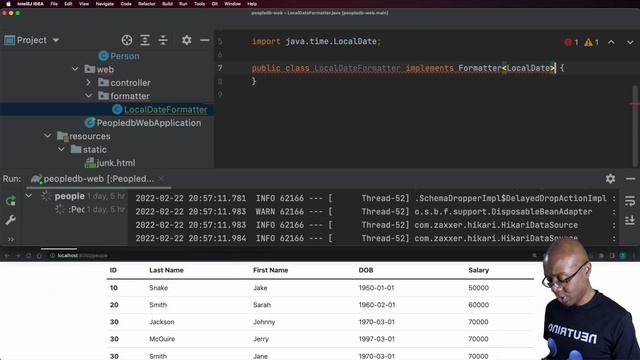Hide the Run tool window
The height and width of the screenshot is (360, 640).
click(630, 179)
